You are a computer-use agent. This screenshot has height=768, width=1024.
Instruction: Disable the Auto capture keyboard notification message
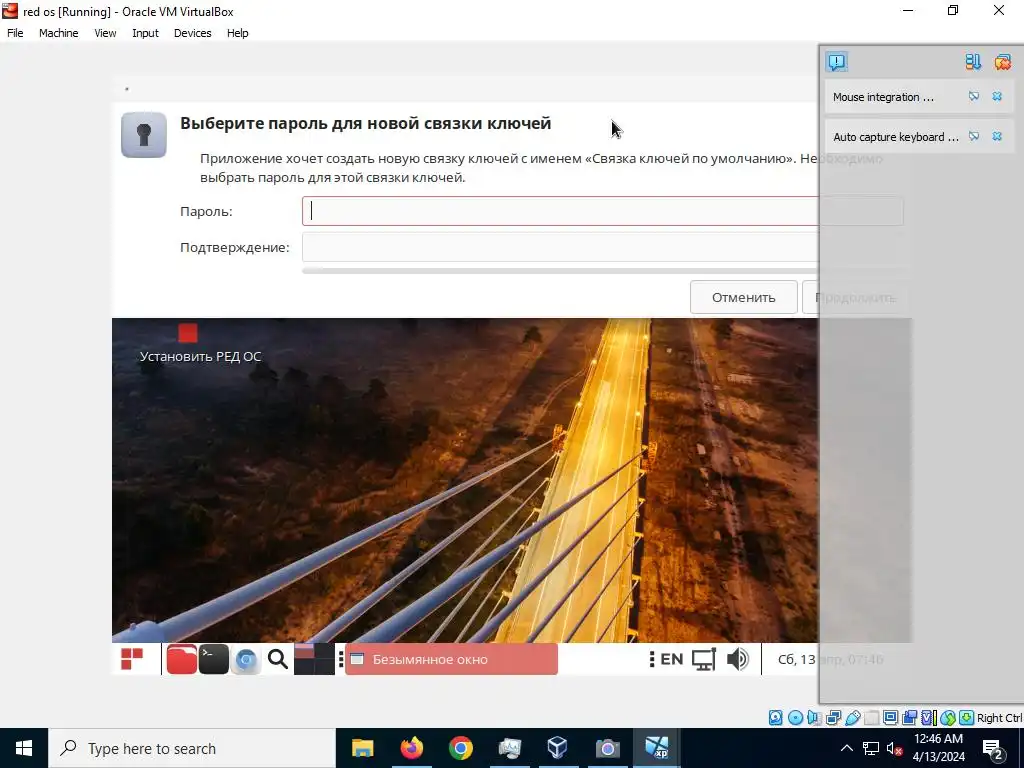pyautogui.click(x=974, y=136)
